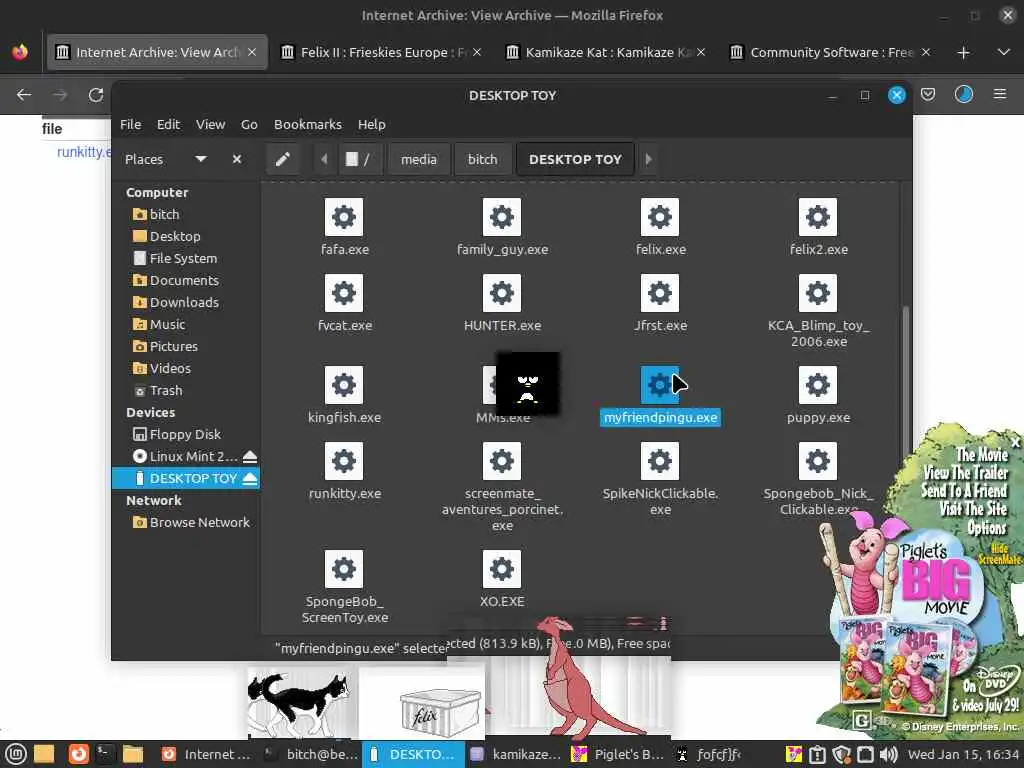This screenshot has width=1024, height=768.
Task: Select the felix2.exe file icon
Action: [818, 217]
